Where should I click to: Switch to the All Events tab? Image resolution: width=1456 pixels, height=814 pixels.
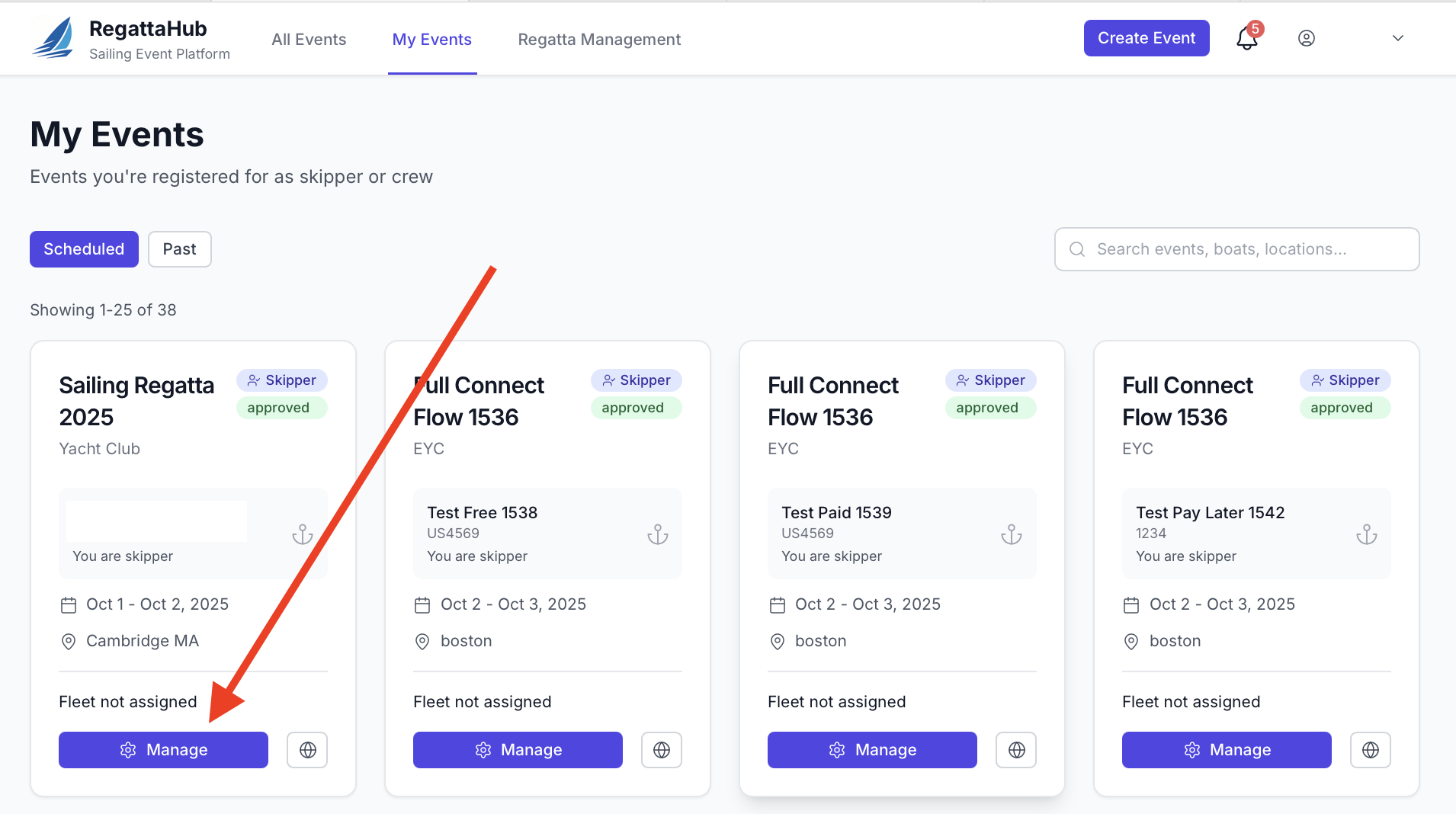[x=309, y=39]
